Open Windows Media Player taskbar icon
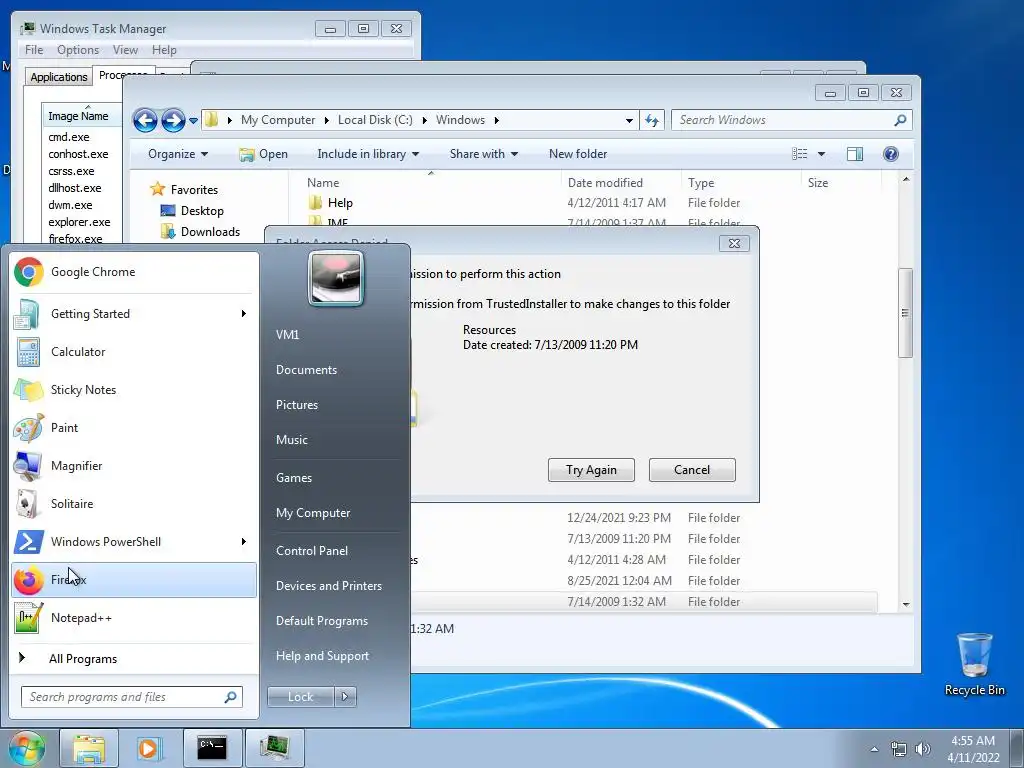1024x768 pixels. [x=150, y=748]
